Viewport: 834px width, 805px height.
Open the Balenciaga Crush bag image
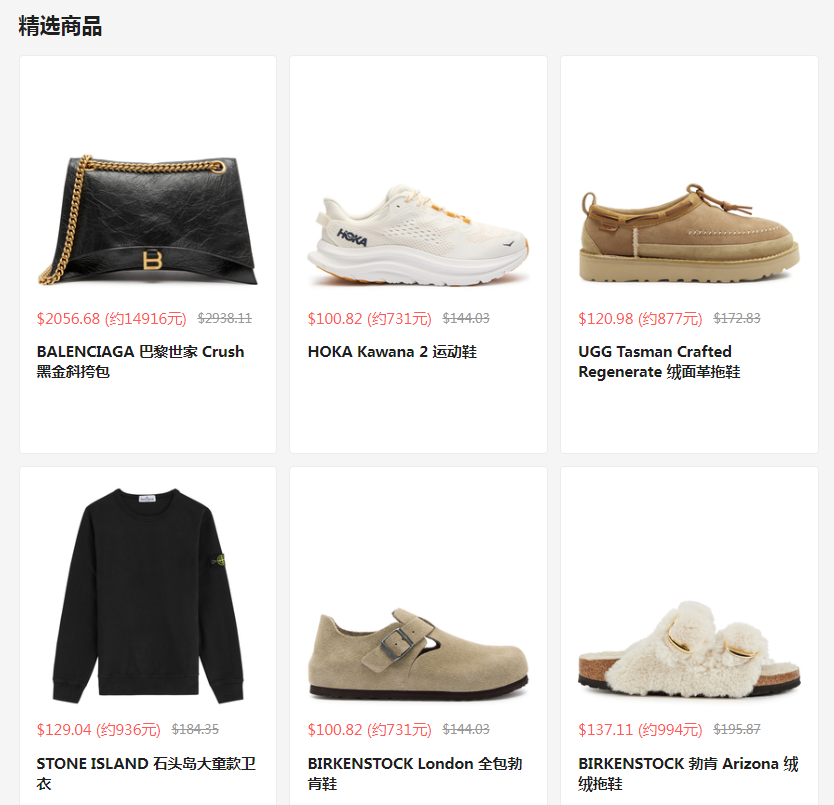tap(148, 220)
